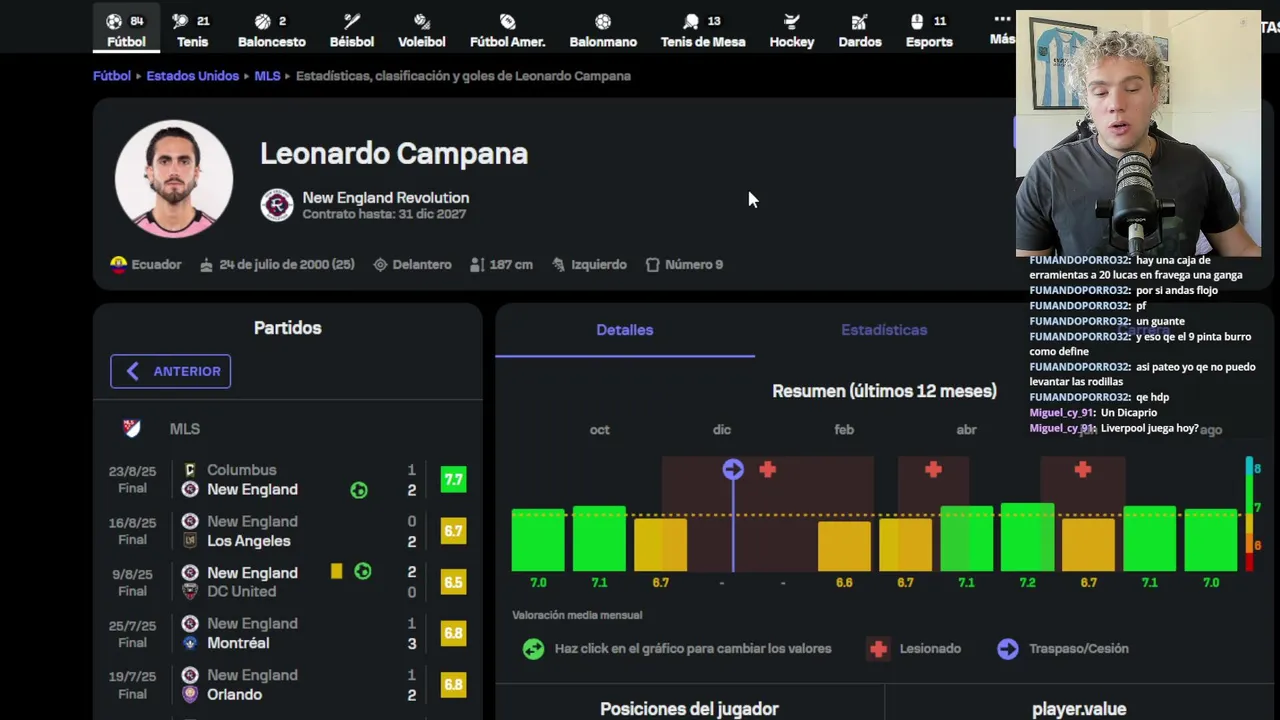Image resolution: width=1280 pixels, height=720 pixels.
Task: Open the Columbus vs New England match
Action: pos(288,479)
